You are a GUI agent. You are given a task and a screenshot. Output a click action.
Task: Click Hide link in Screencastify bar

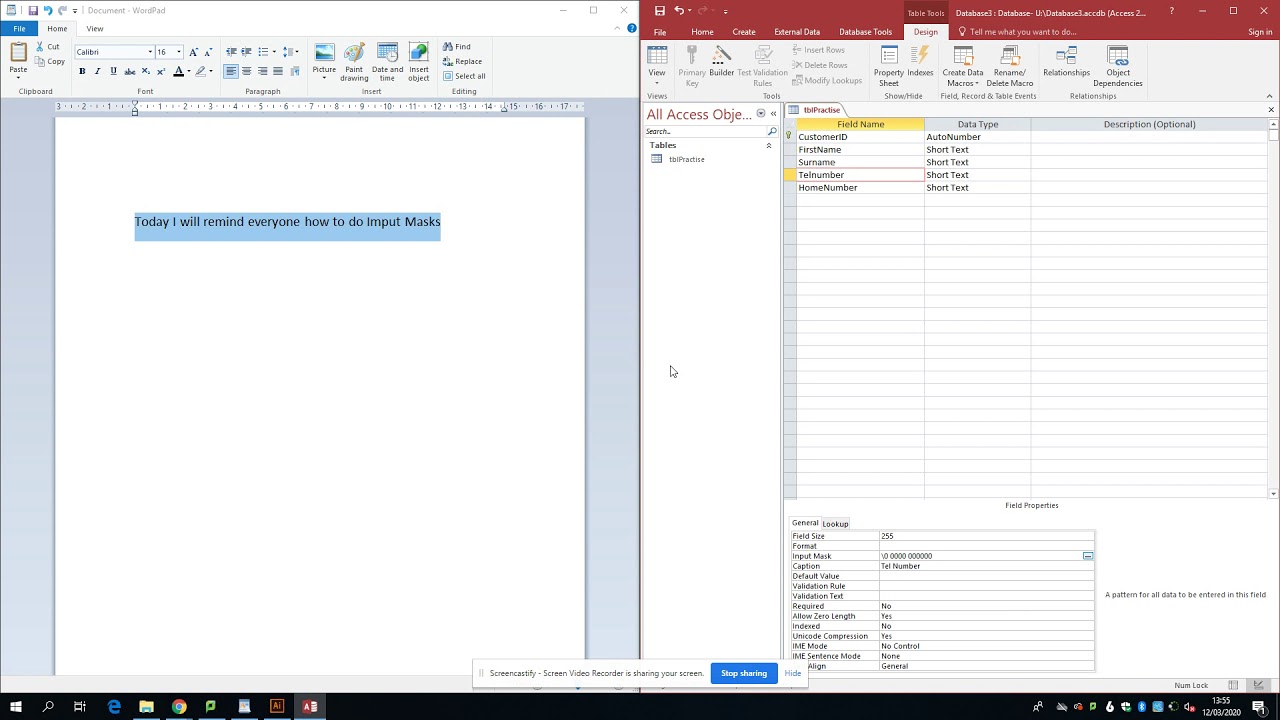[793, 673]
